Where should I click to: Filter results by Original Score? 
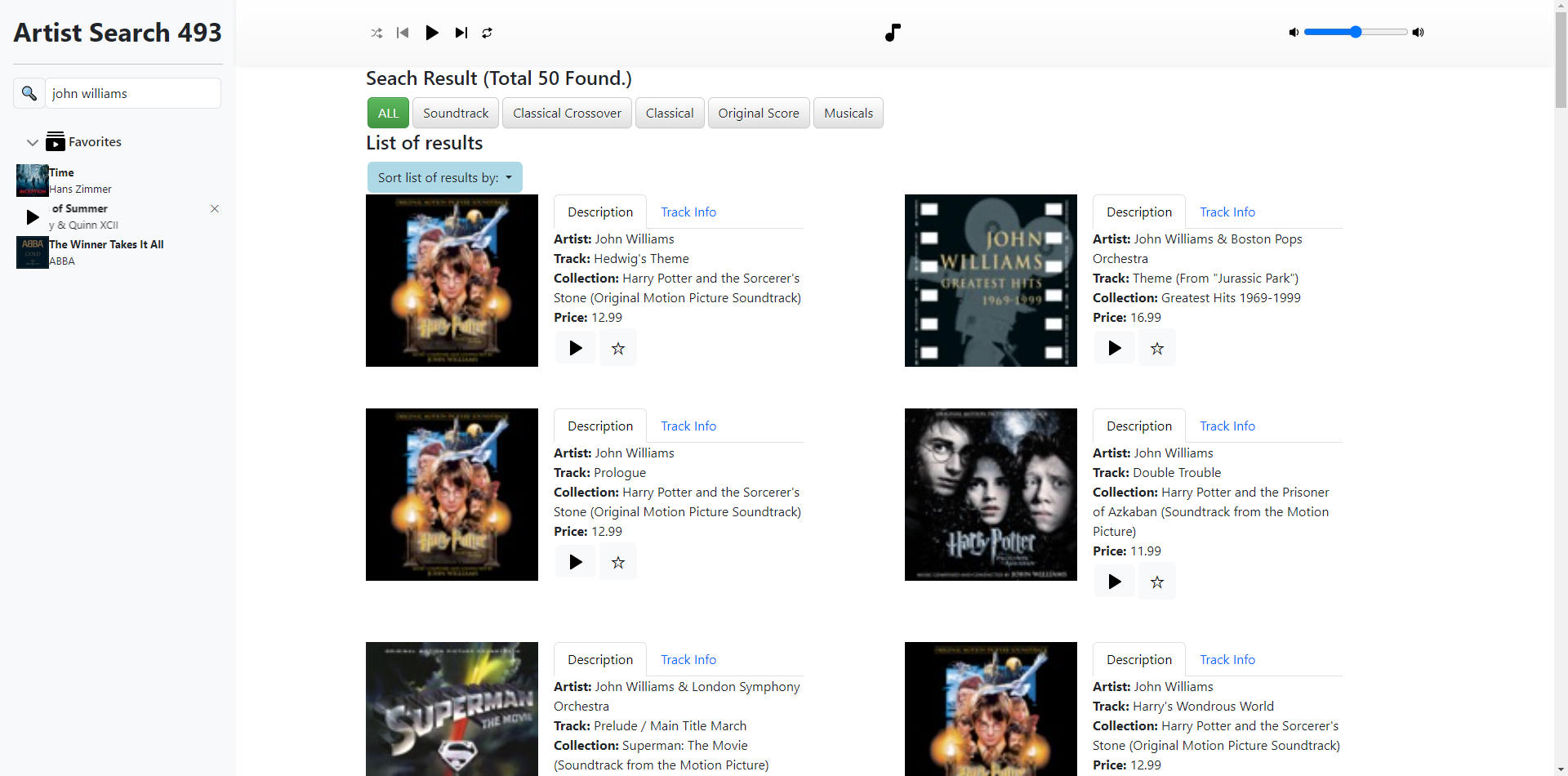(x=759, y=113)
